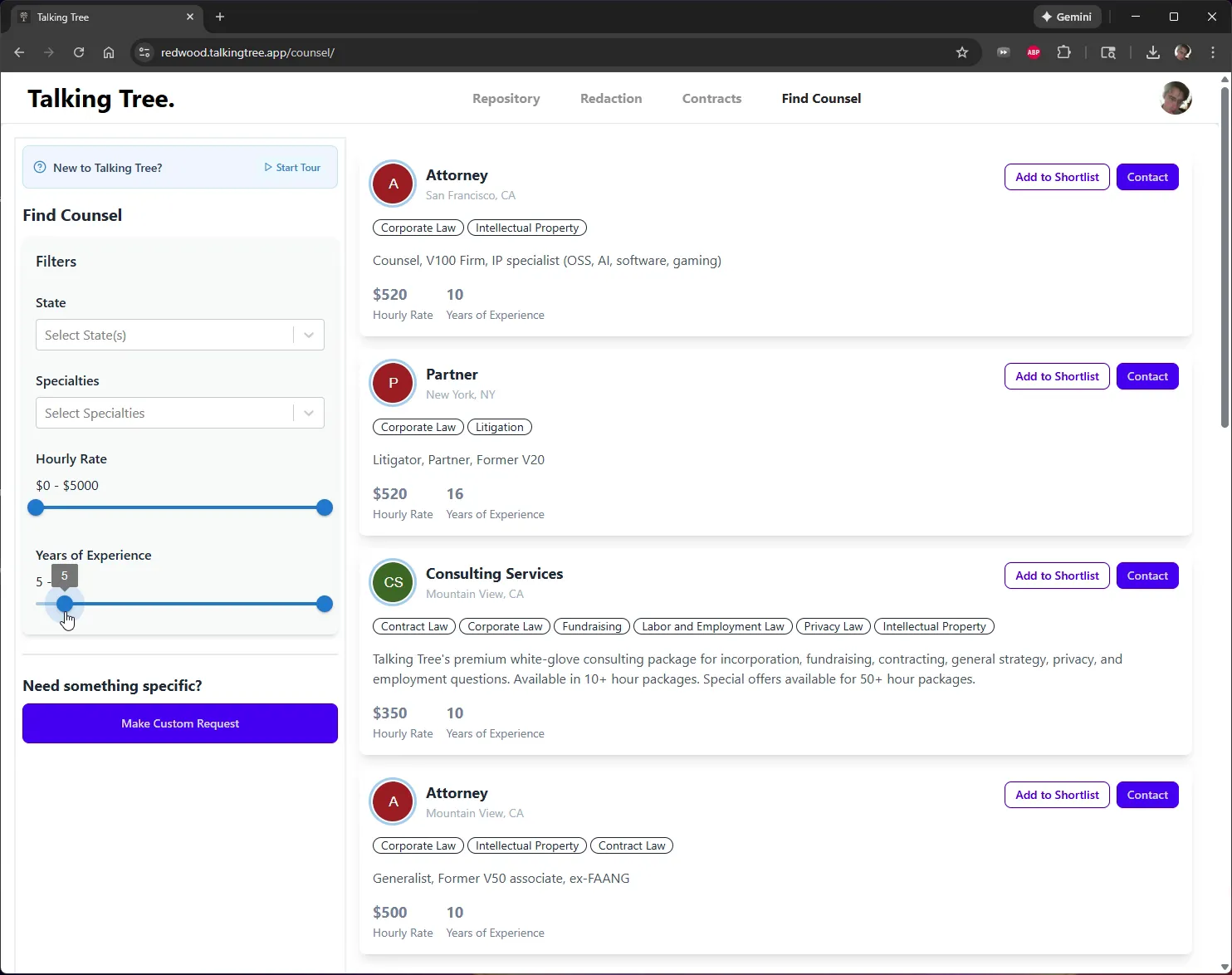Viewport: 1232px width, 975px height.
Task: Expand the Specialties dropdown chevron
Action: [309, 413]
